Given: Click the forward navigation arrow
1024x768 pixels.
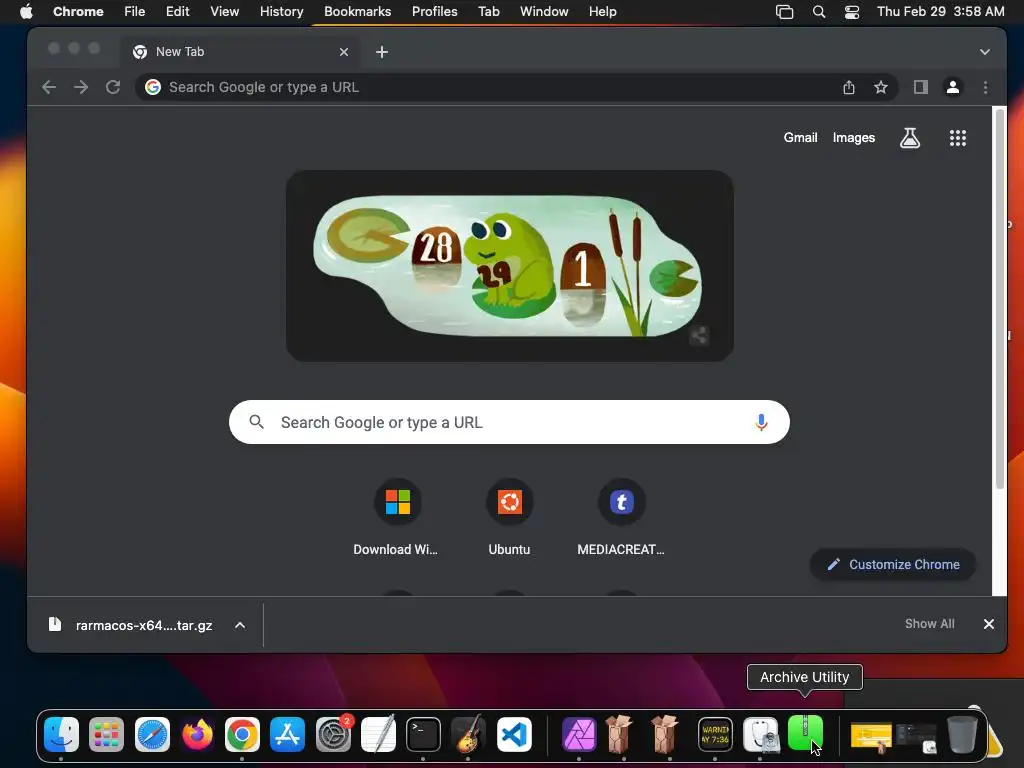Looking at the screenshot, I should pyautogui.click(x=81, y=87).
